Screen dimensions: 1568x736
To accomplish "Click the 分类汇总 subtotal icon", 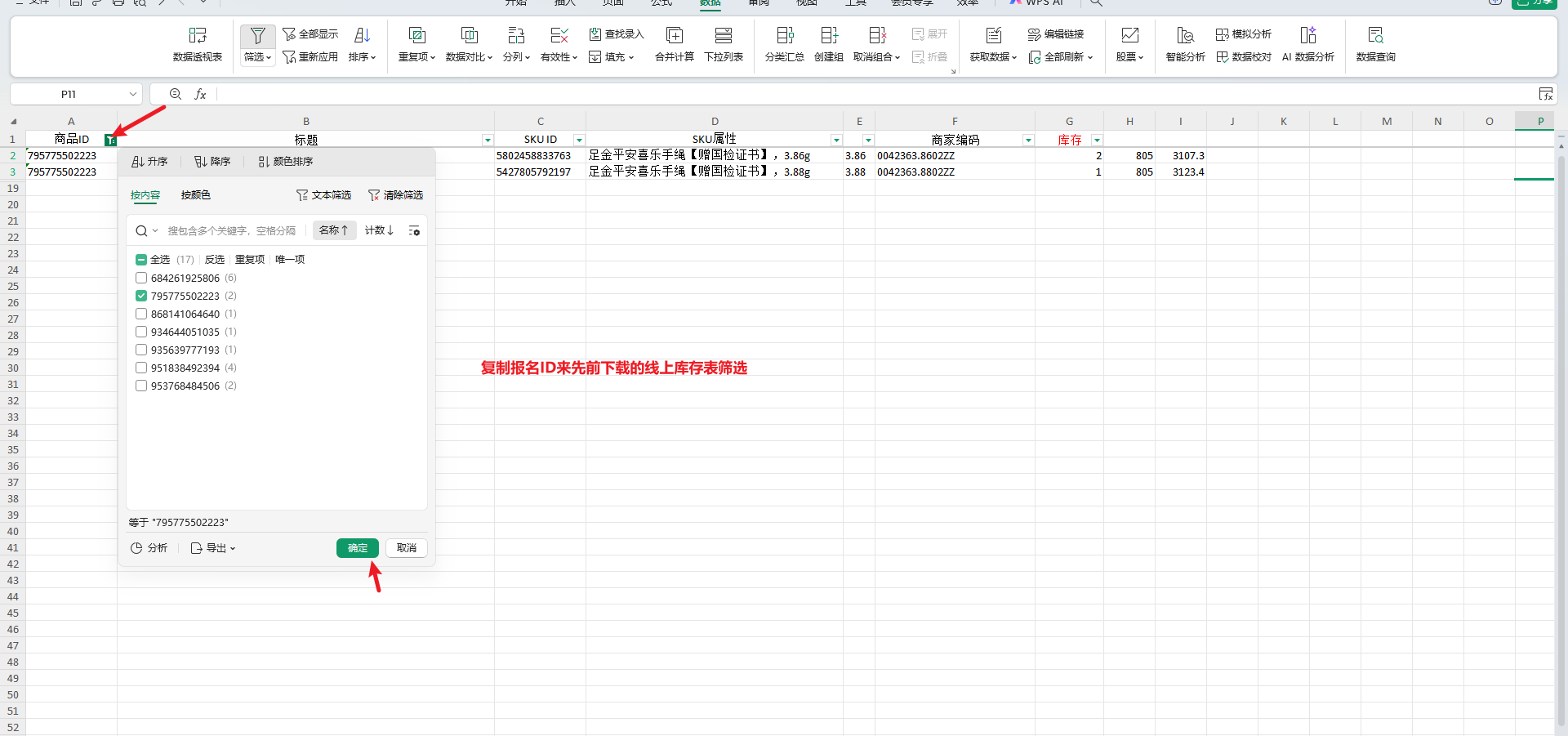I will (784, 35).
